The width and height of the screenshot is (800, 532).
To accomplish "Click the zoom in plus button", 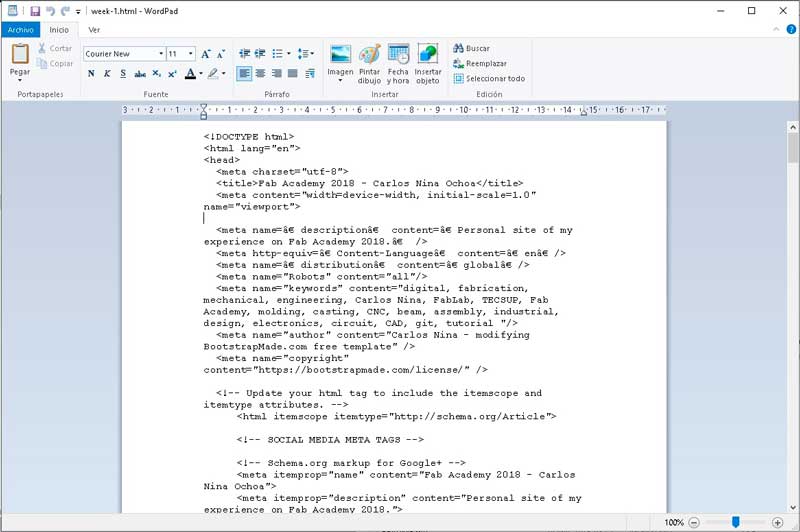I will pos(778,522).
